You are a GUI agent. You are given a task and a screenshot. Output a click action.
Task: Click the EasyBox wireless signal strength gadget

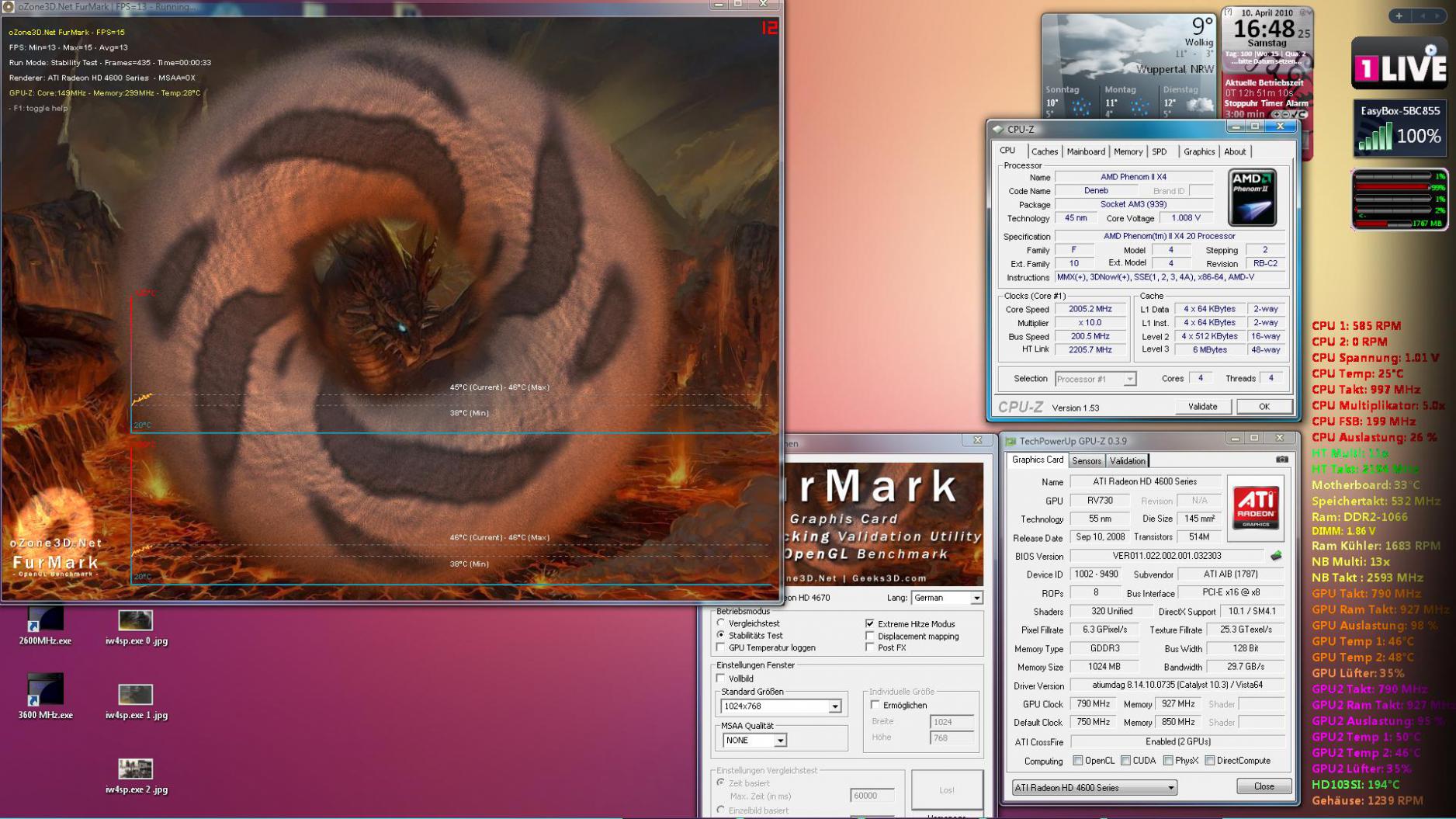(1400, 128)
